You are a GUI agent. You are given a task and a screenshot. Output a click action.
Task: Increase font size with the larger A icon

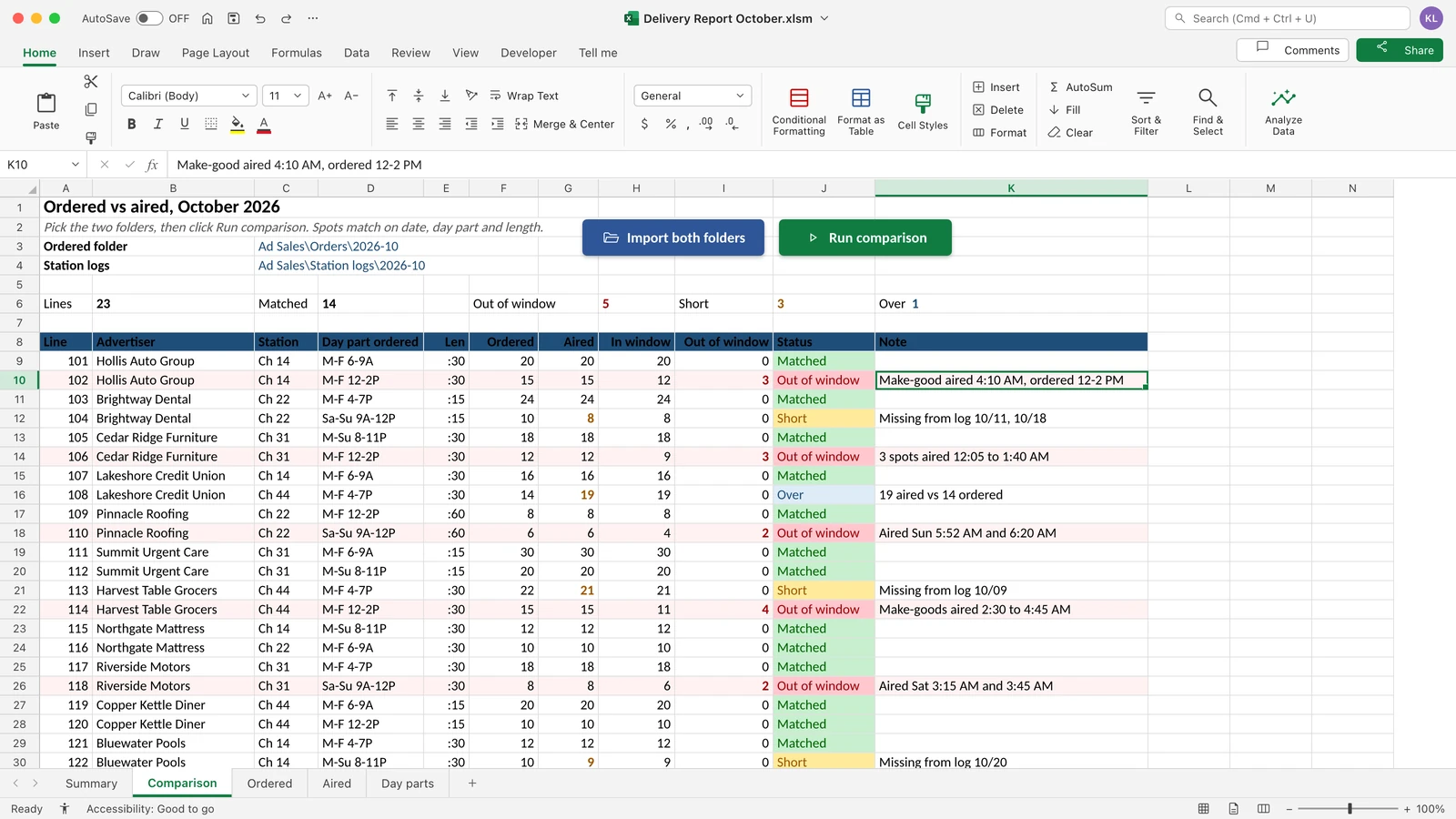pyautogui.click(x=325, y=96)
